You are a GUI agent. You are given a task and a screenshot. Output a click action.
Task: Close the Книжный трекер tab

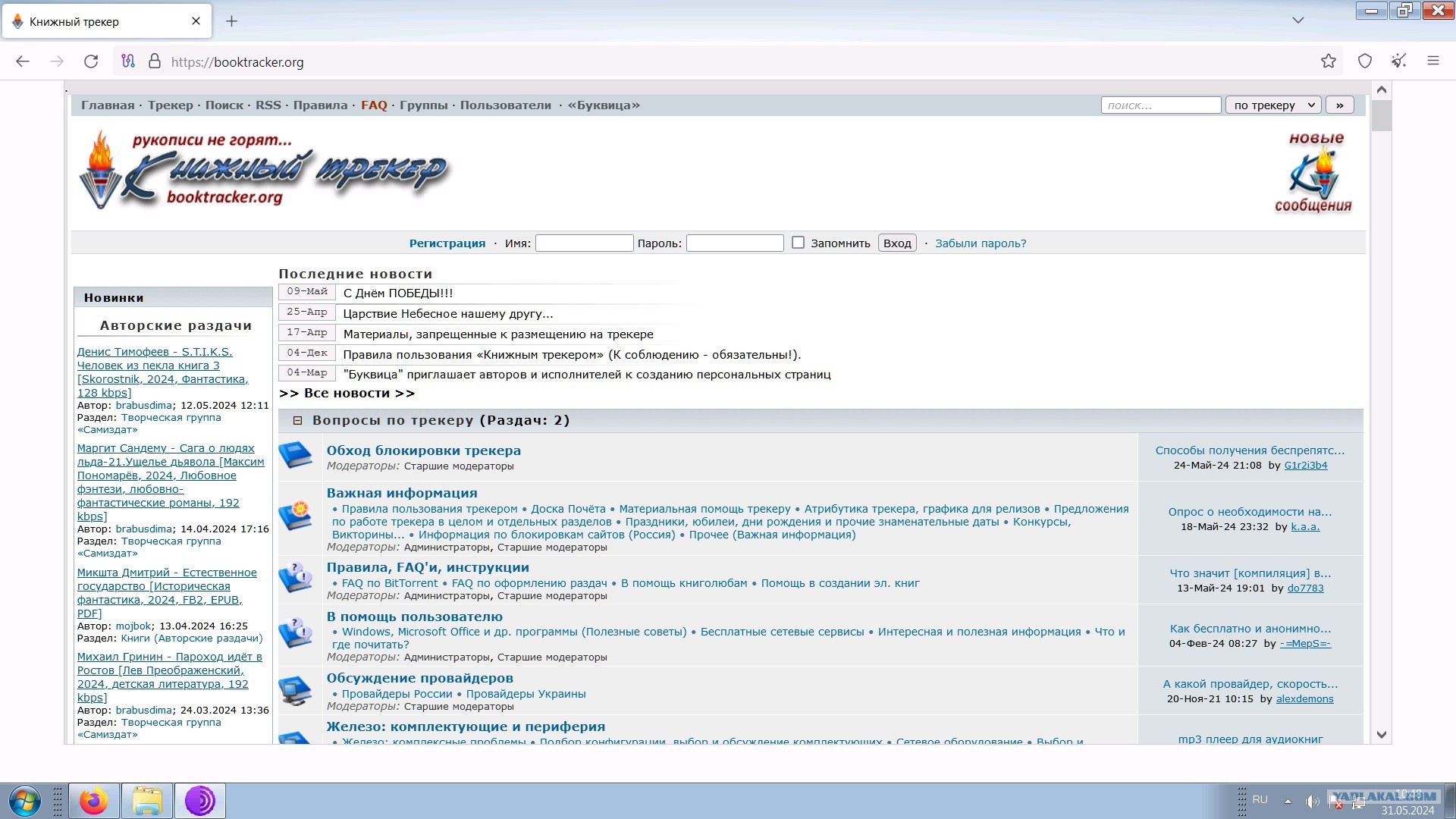tap(196, 21)
